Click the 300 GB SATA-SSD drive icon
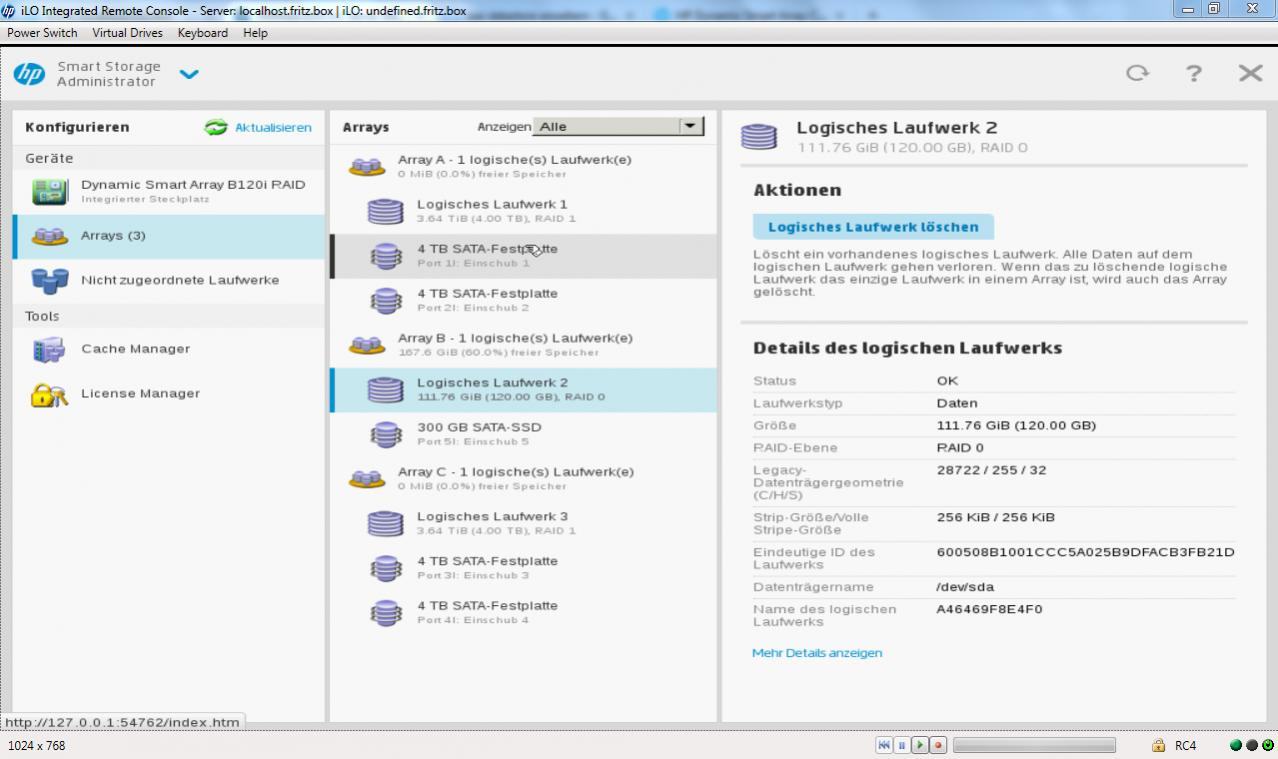This screenshot has width=1278, height=759. point(386,434)
